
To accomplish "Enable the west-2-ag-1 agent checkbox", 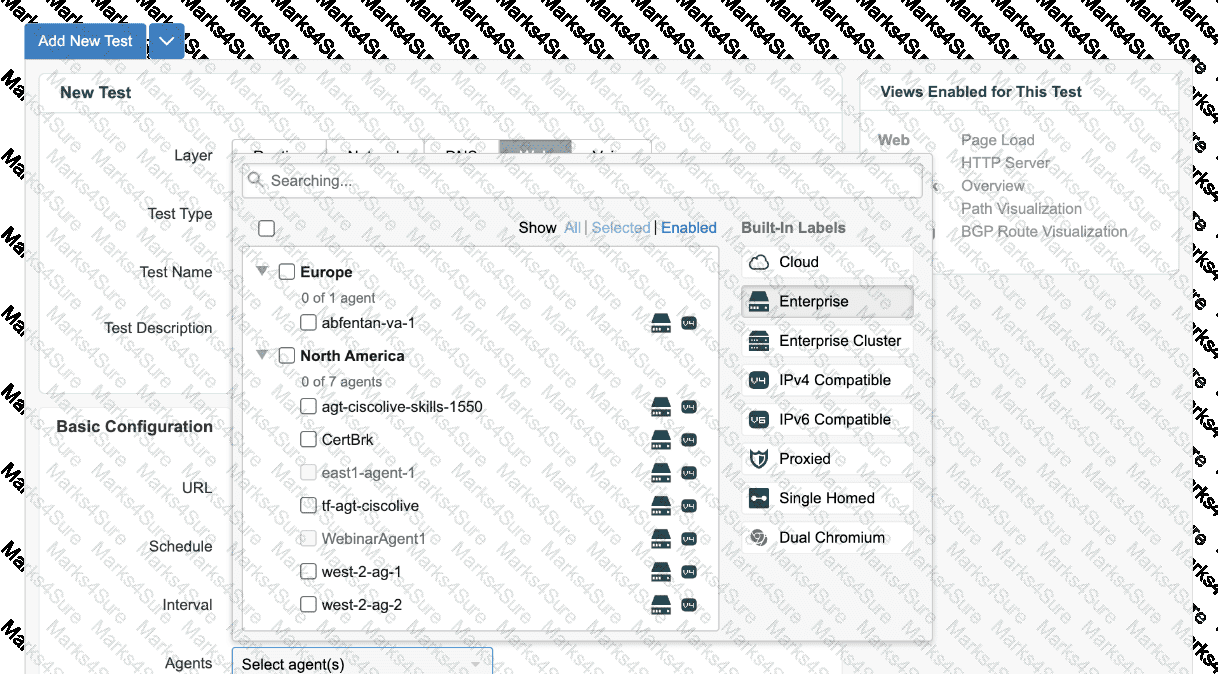I will [309, 571].
